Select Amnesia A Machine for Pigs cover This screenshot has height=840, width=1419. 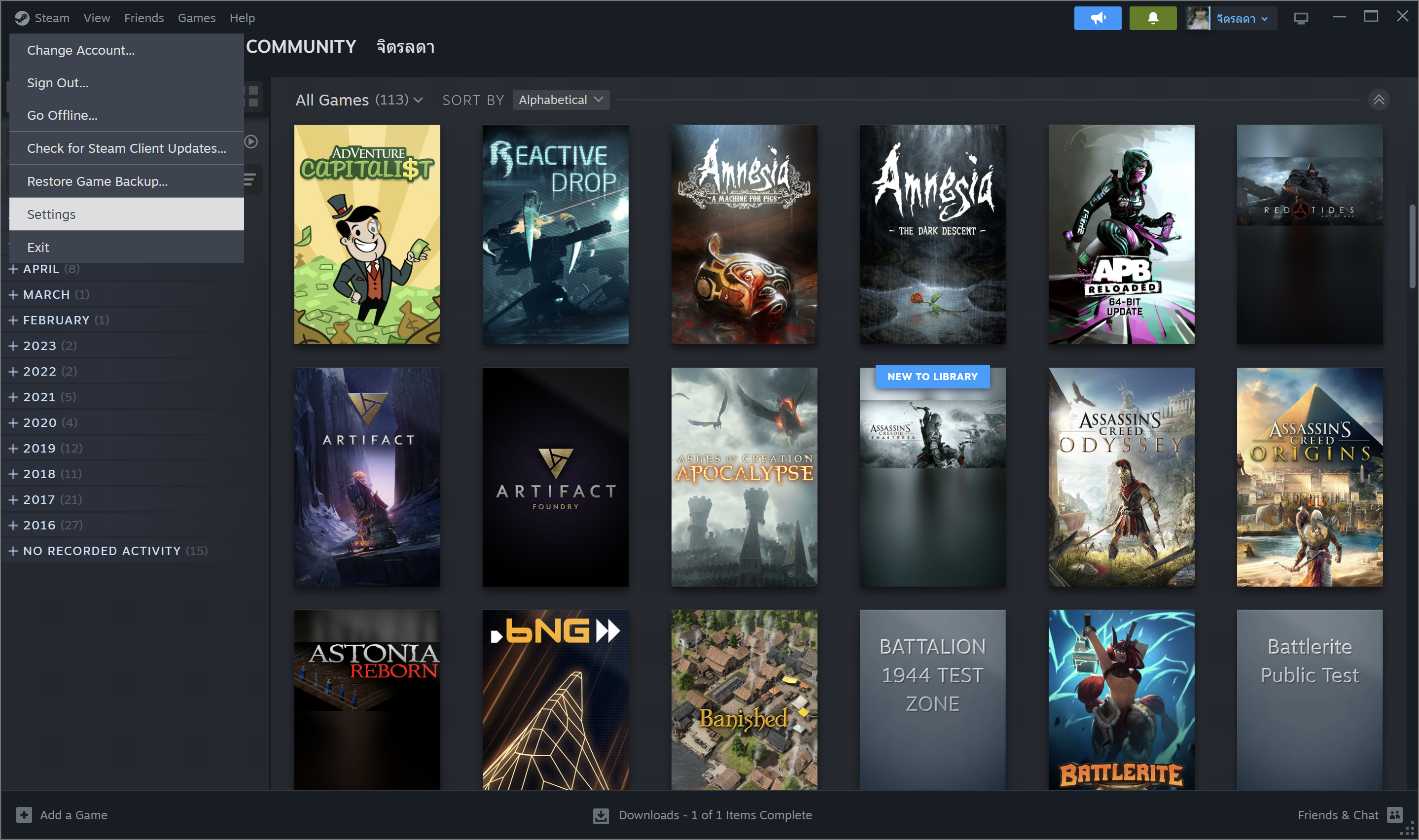pyautogui.click(x=744, y=234)
